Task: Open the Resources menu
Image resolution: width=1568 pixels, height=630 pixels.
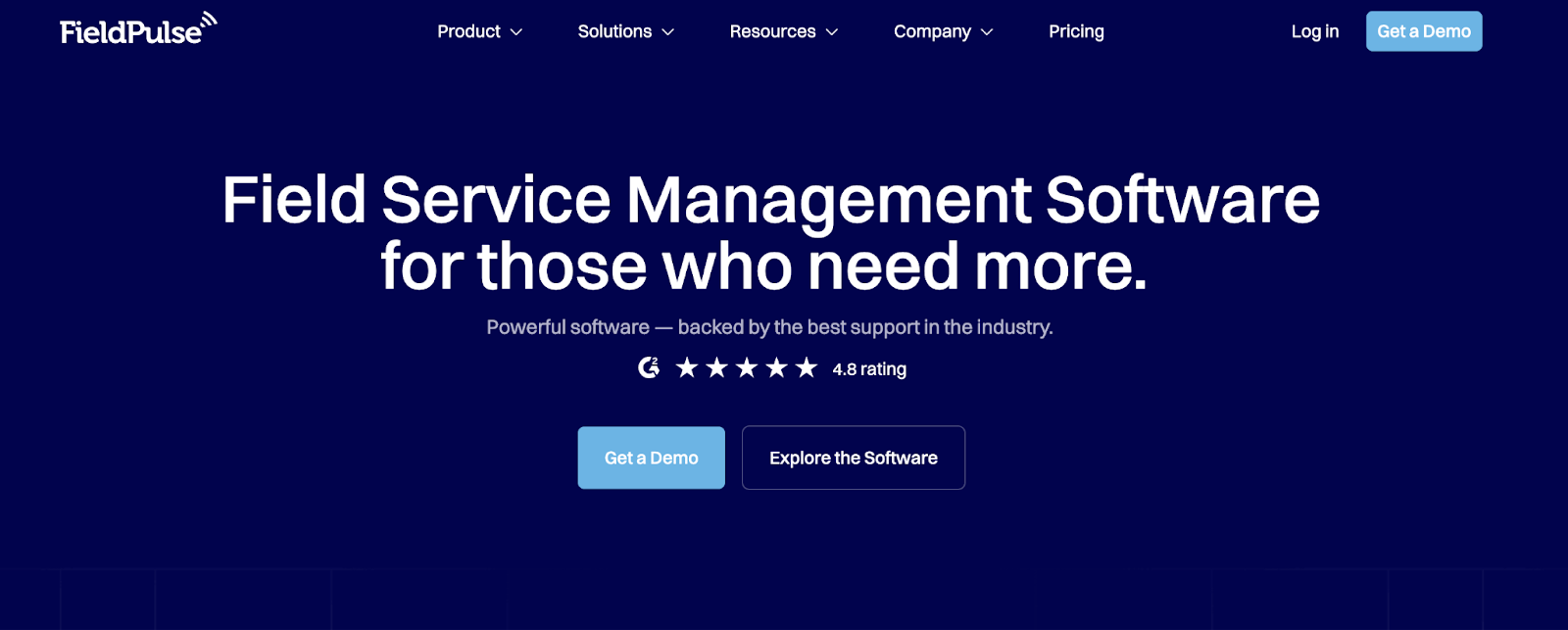Action: 784,31
